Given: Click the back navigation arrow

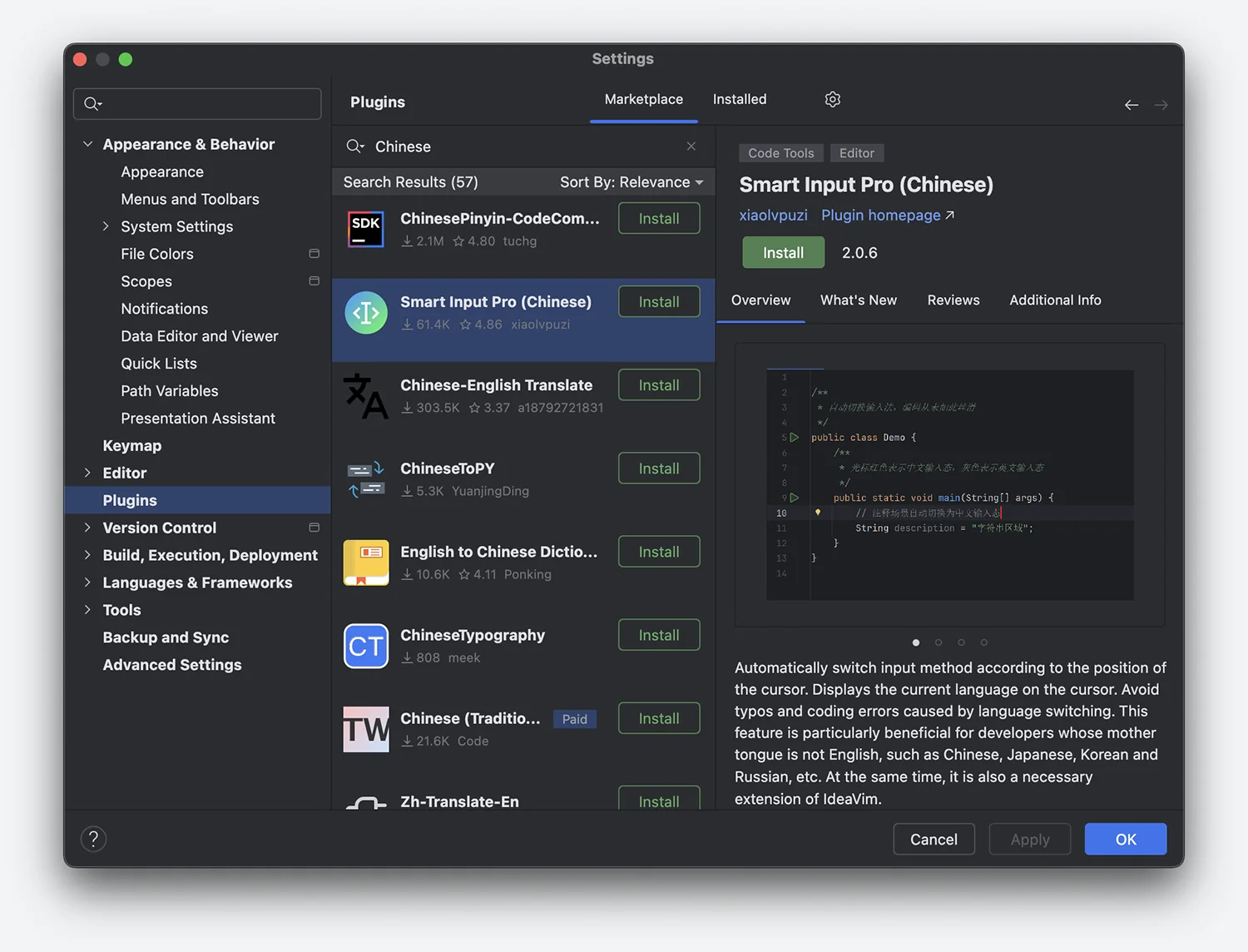Looking at the screenshot, I should pyautogui.click(x=1132, y=105).
